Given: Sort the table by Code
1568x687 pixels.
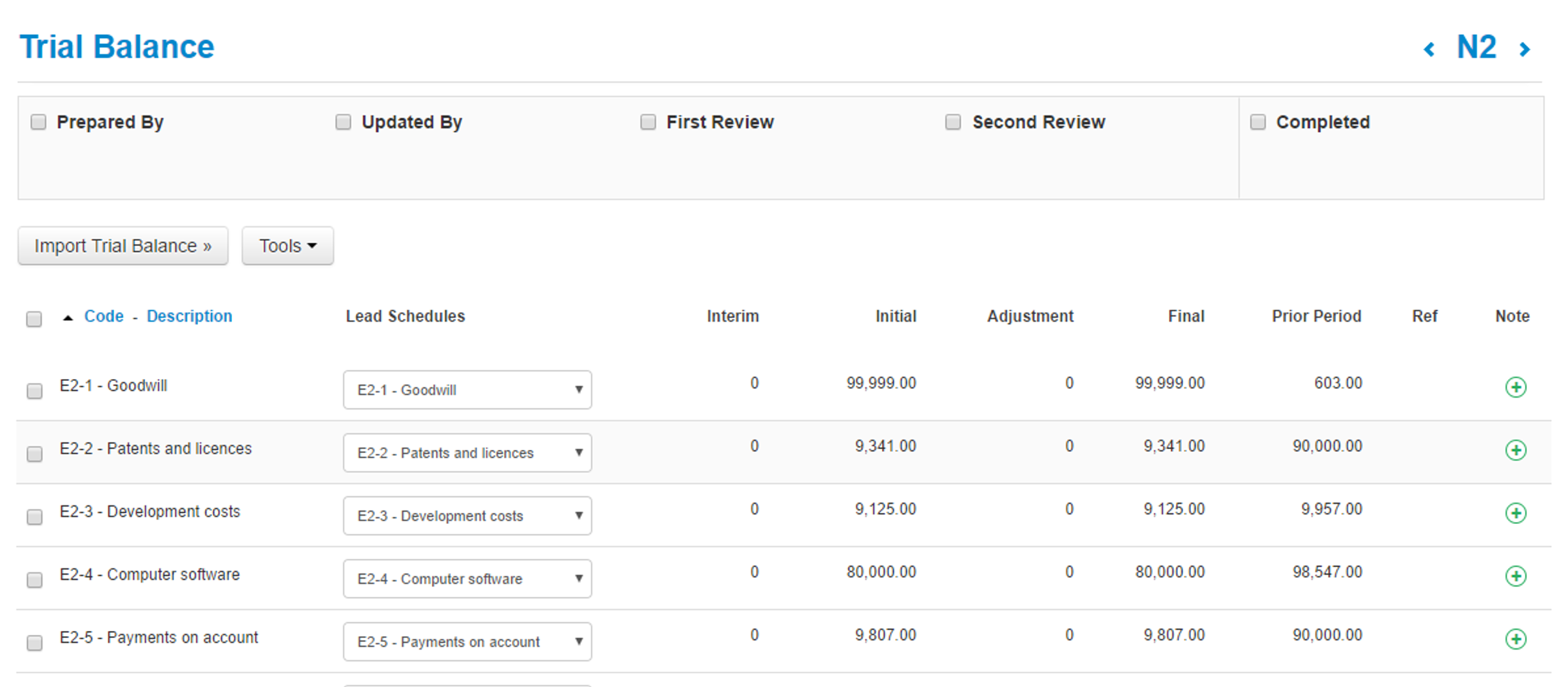Looking at the screenshot, I should pos(104,316).
